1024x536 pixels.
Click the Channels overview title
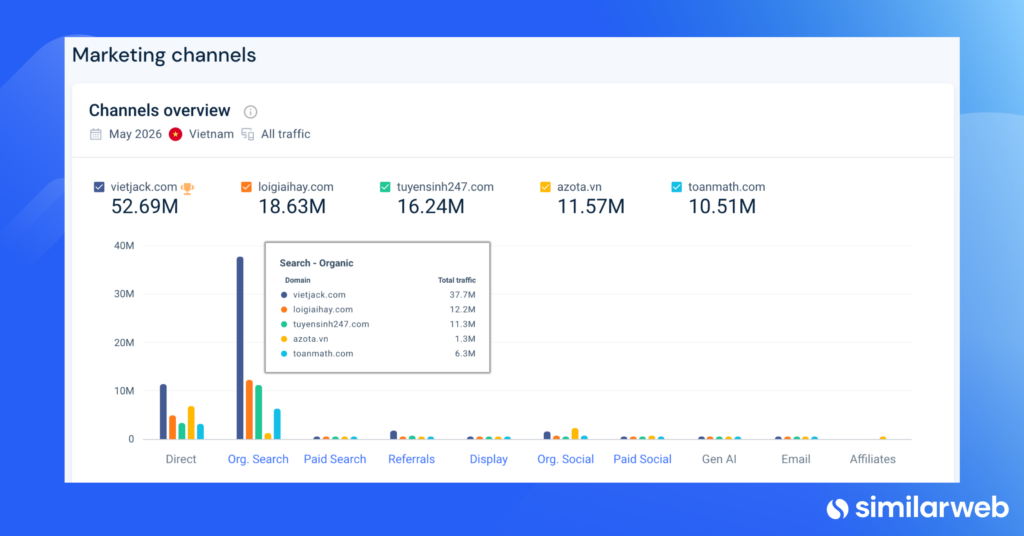(159, 110)
